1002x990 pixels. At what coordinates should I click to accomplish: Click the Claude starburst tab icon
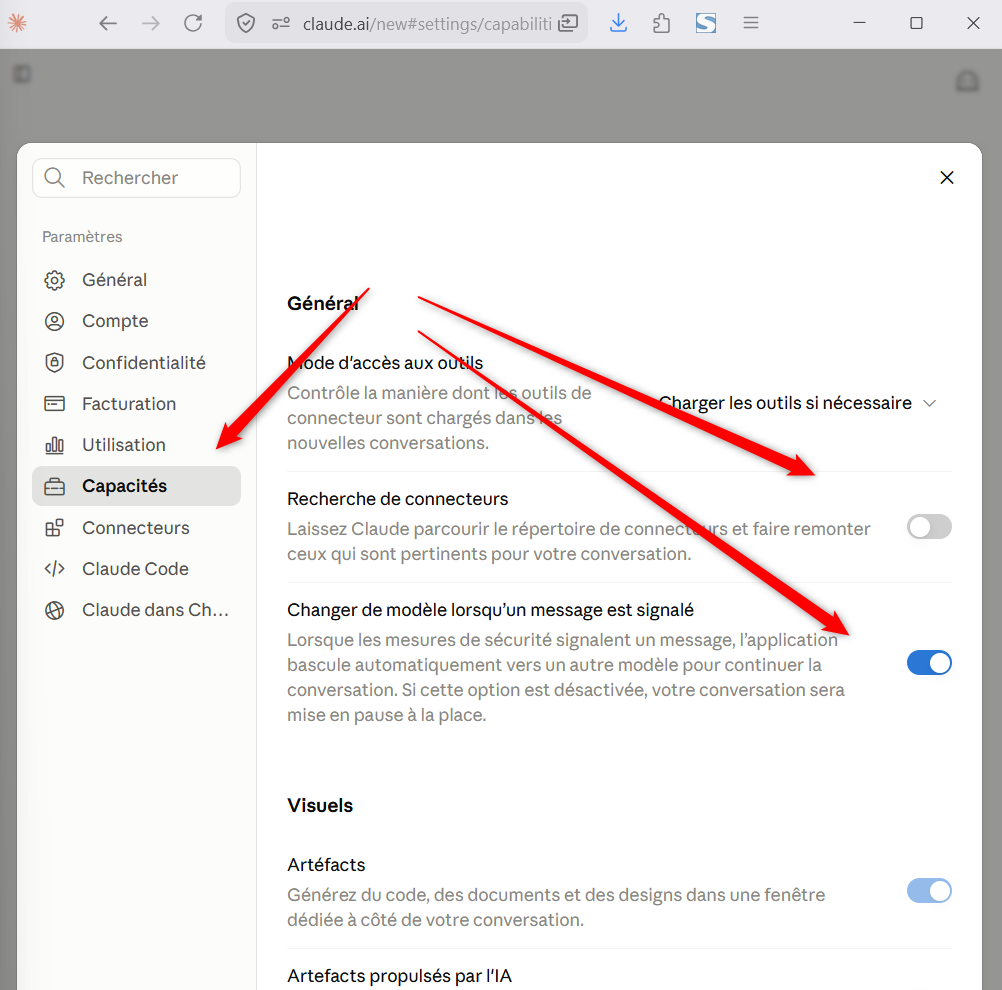(x=17, y=24)
